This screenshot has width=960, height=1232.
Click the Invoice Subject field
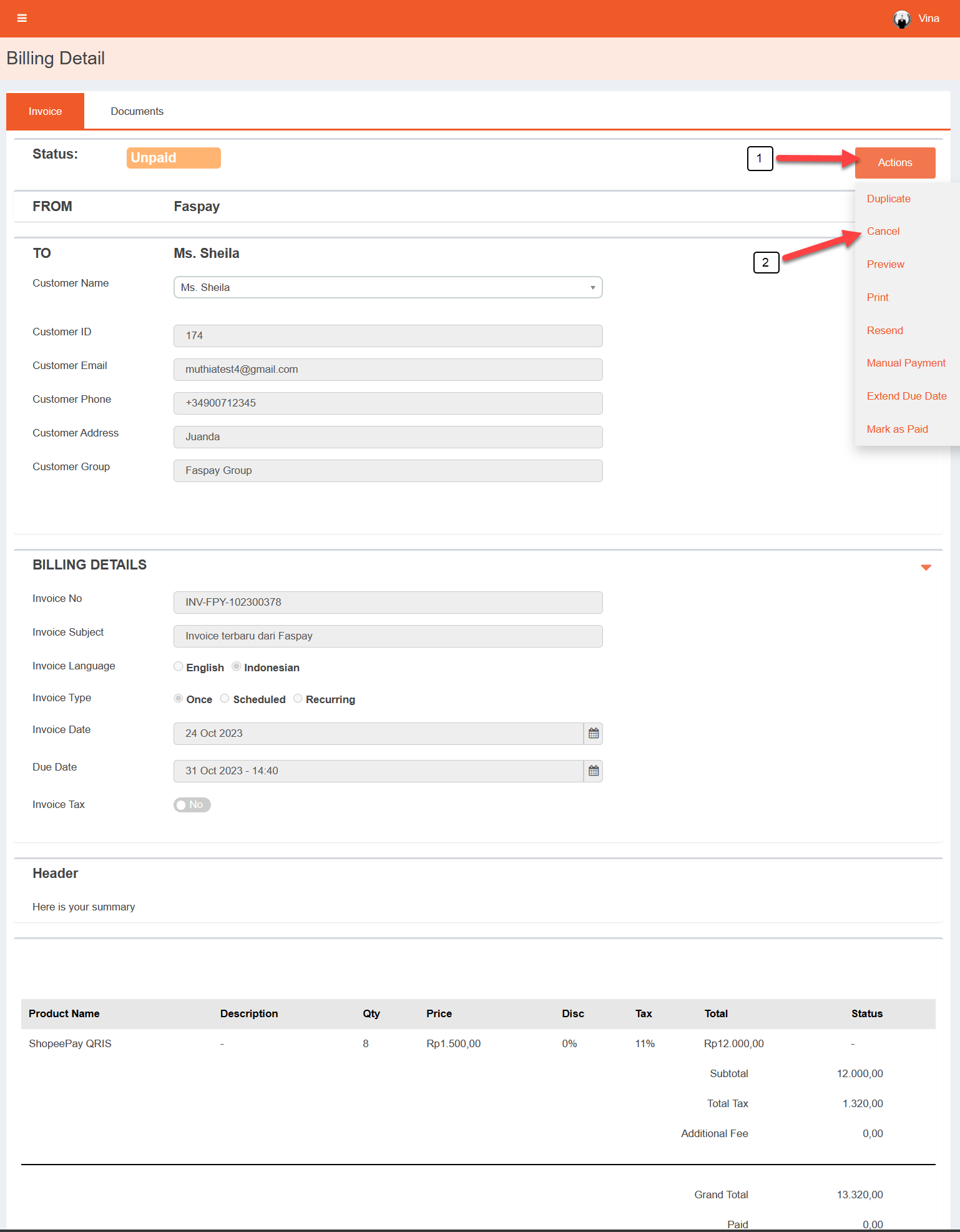[x=388, y=636]
